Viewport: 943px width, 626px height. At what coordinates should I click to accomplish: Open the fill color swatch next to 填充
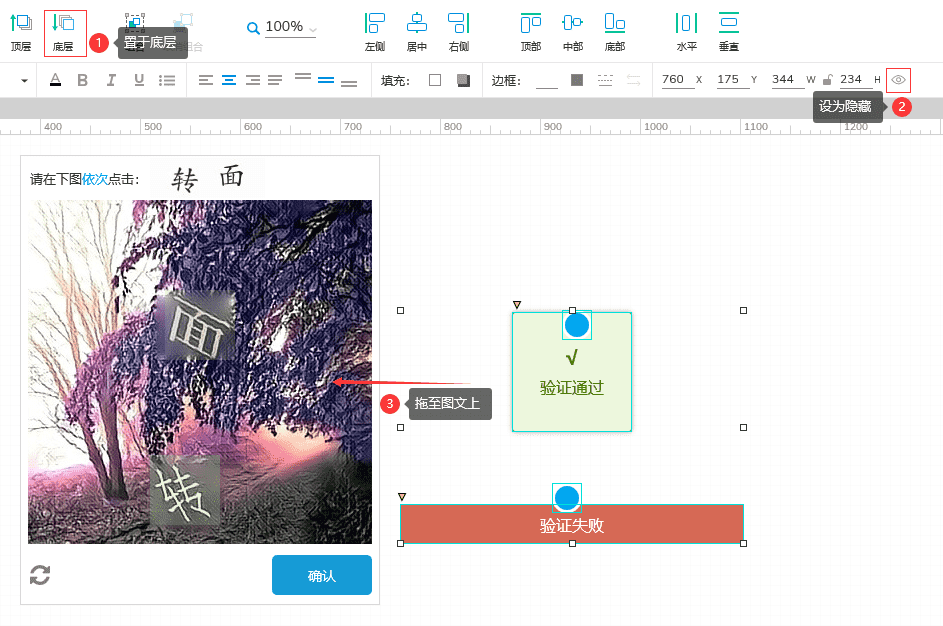tap(437, 81)
